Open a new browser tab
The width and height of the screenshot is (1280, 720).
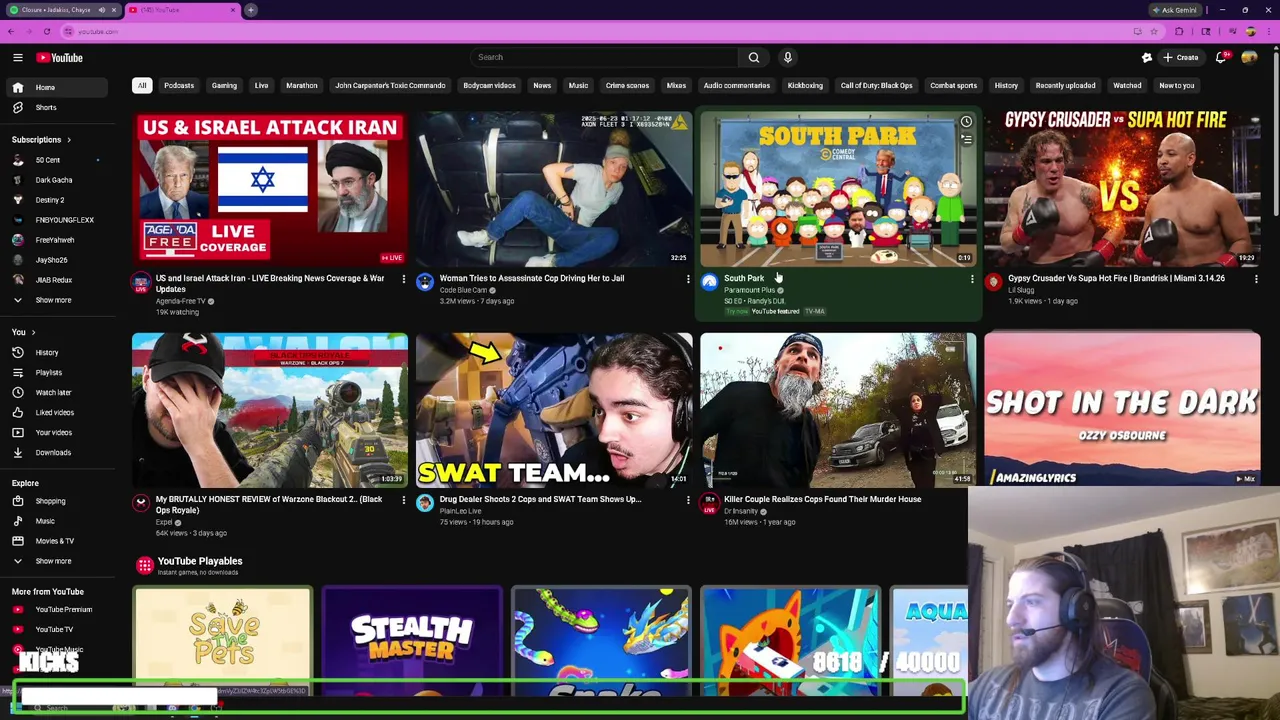coord(251,10)
